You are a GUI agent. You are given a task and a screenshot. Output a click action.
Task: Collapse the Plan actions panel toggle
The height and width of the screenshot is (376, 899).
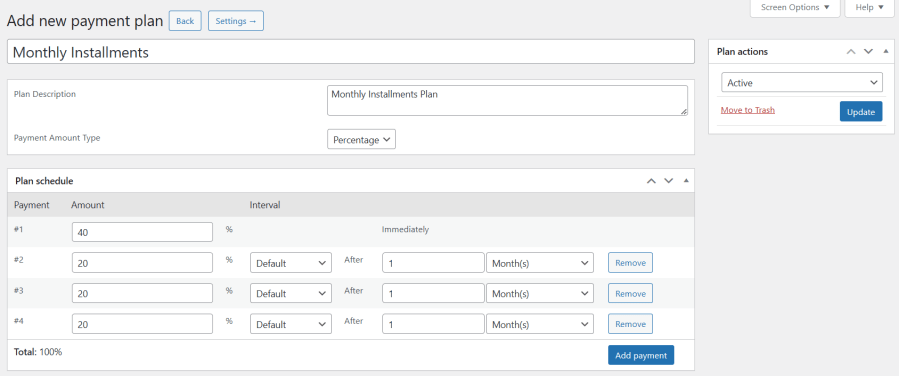[x=886, y=52]
